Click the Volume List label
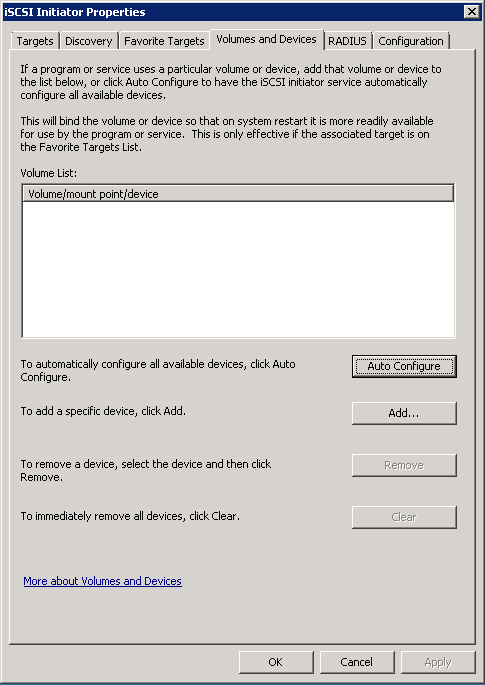 pos(48,173)
